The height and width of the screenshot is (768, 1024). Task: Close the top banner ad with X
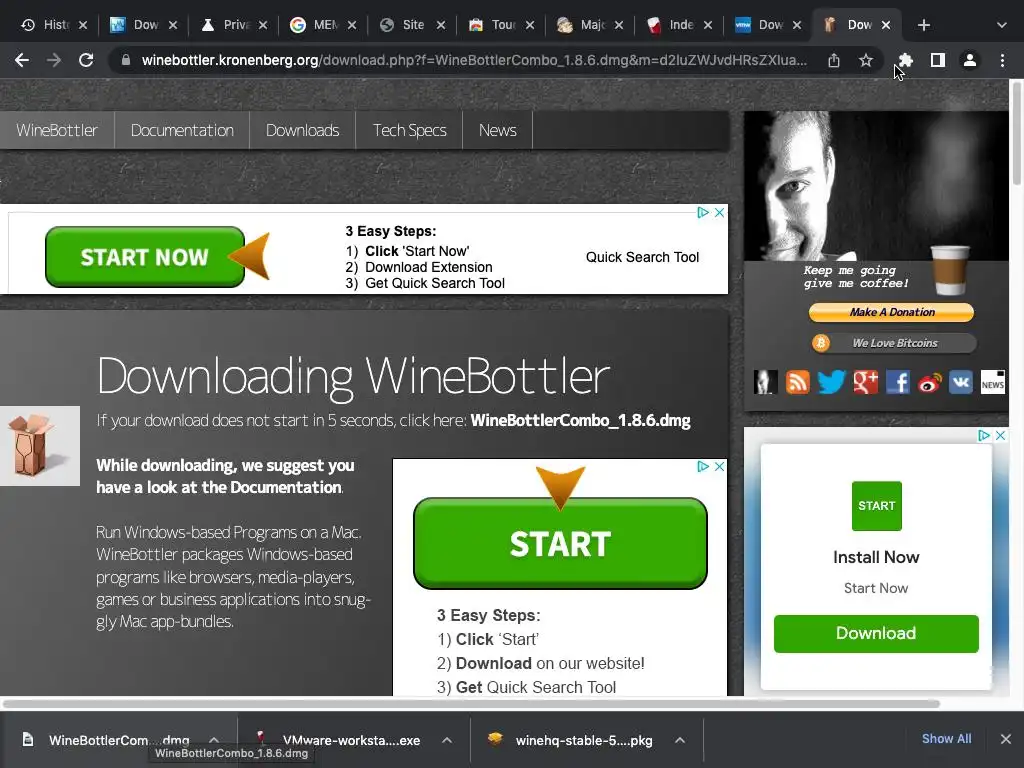pyautogui.click(x=719, y=212)
